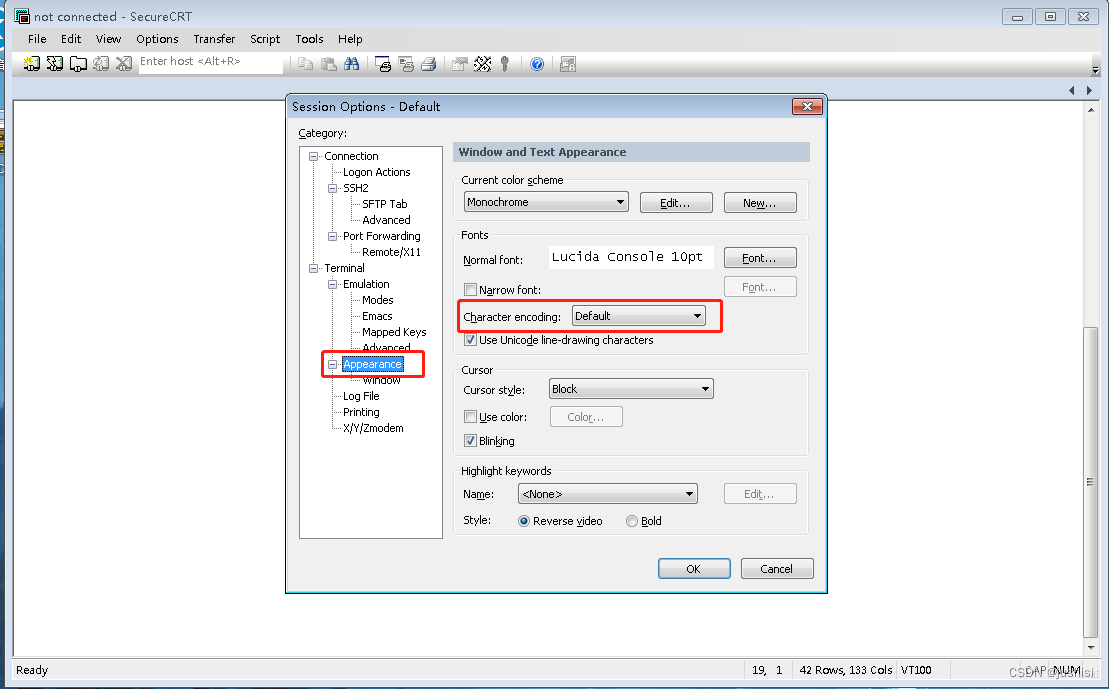Open the File menu
The image size is (1109, 689).
37,39
